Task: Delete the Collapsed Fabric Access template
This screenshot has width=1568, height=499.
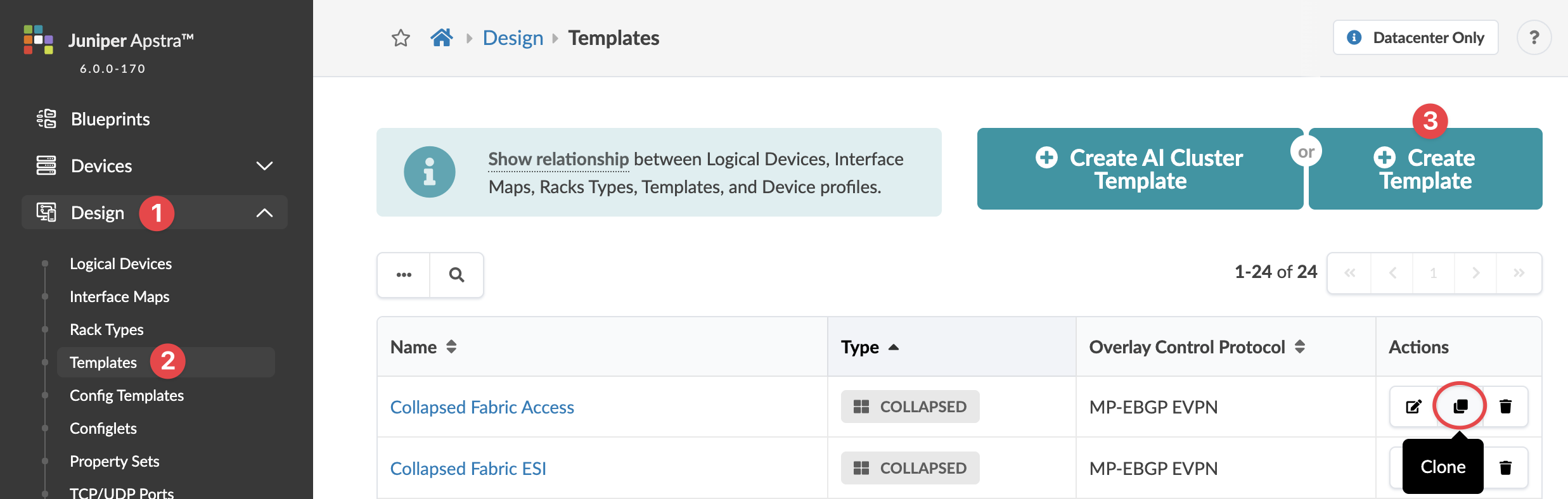Action: pos(1506,407)
